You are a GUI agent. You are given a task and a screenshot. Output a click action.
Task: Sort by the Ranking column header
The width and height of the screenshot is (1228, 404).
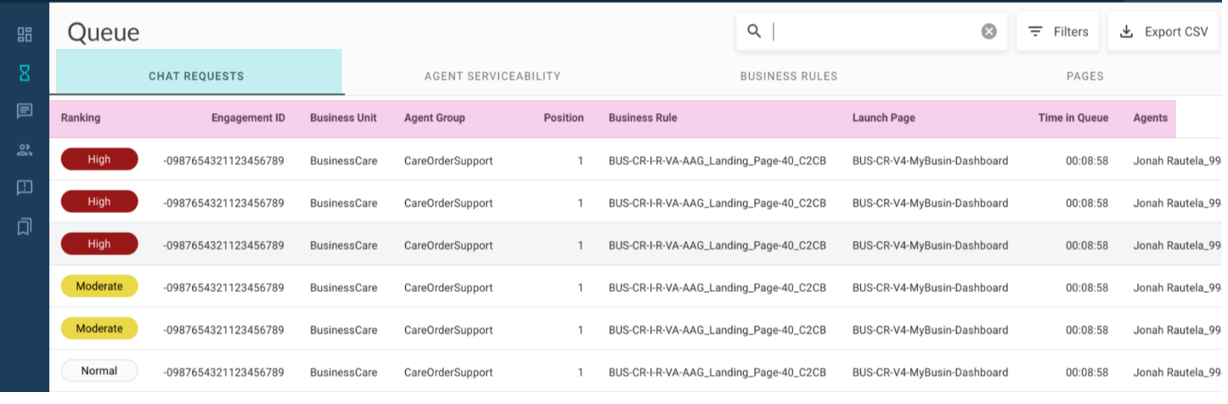click(81, 118)
